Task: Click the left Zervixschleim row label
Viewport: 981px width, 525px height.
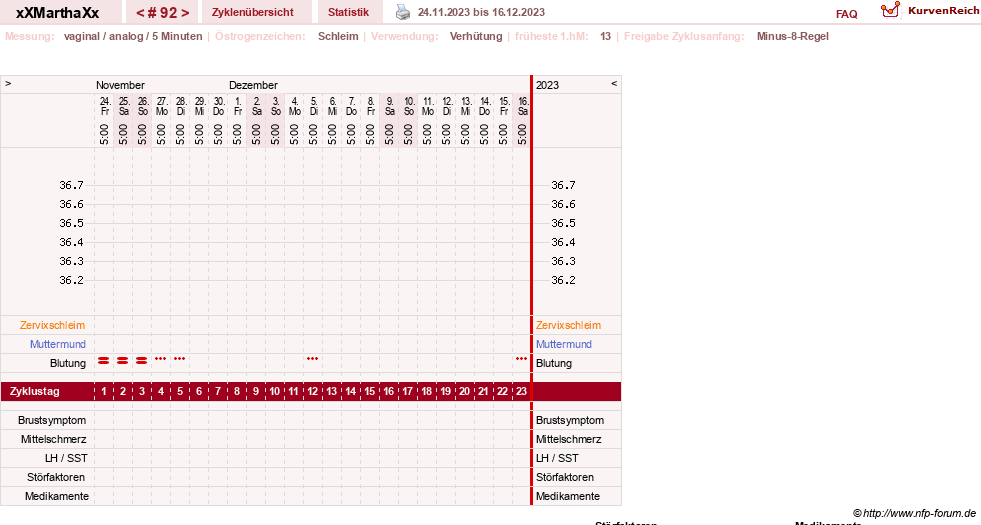Action: [x=53, y=325]
